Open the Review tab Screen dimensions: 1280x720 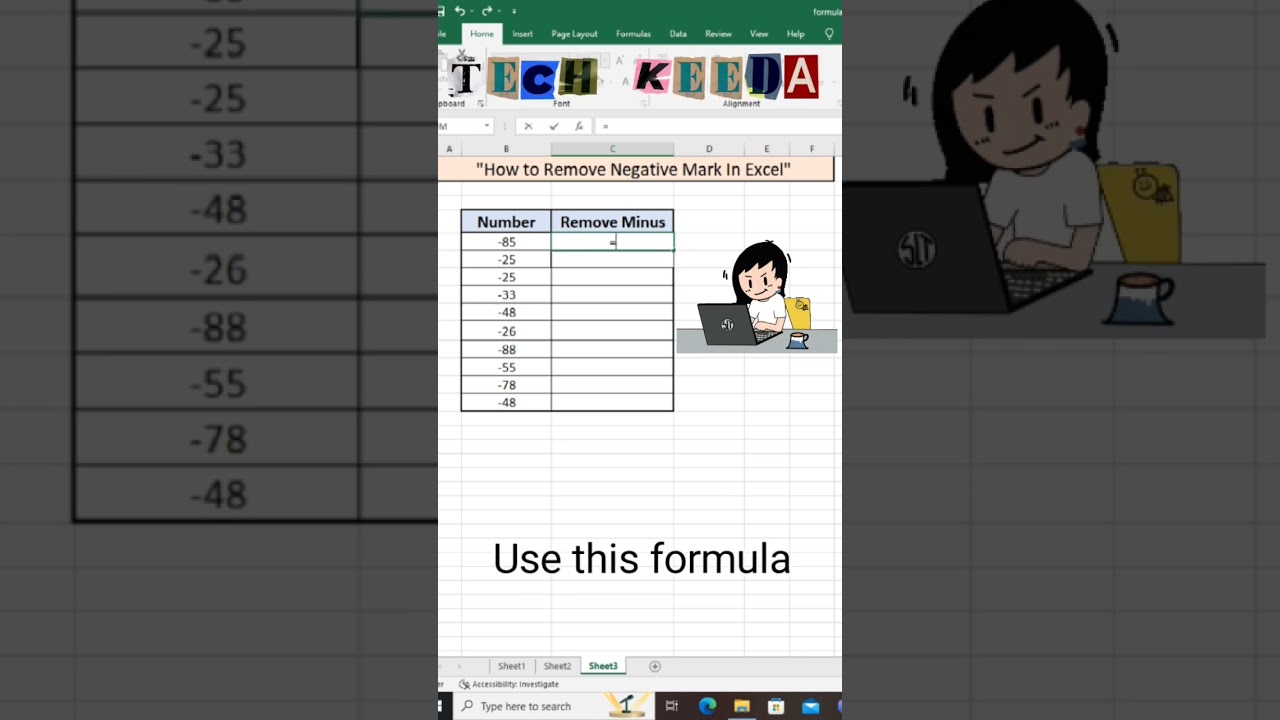tap(718, 34)
